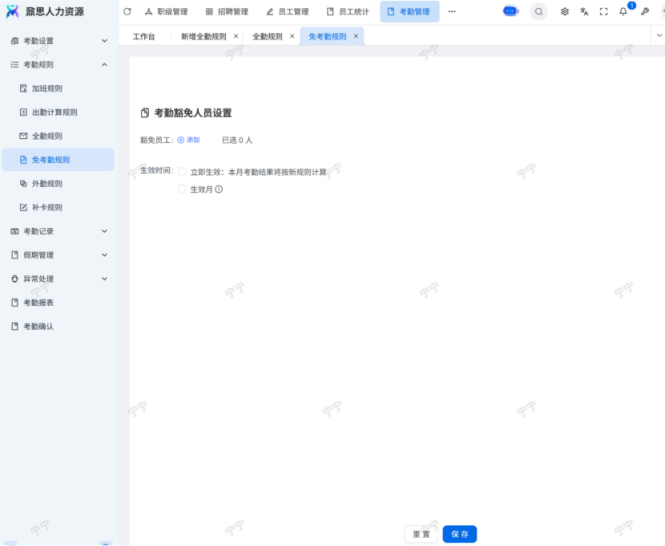Open the notification bell
The width and height of the screenshot is (665, 546).
[x=623, y=12]
